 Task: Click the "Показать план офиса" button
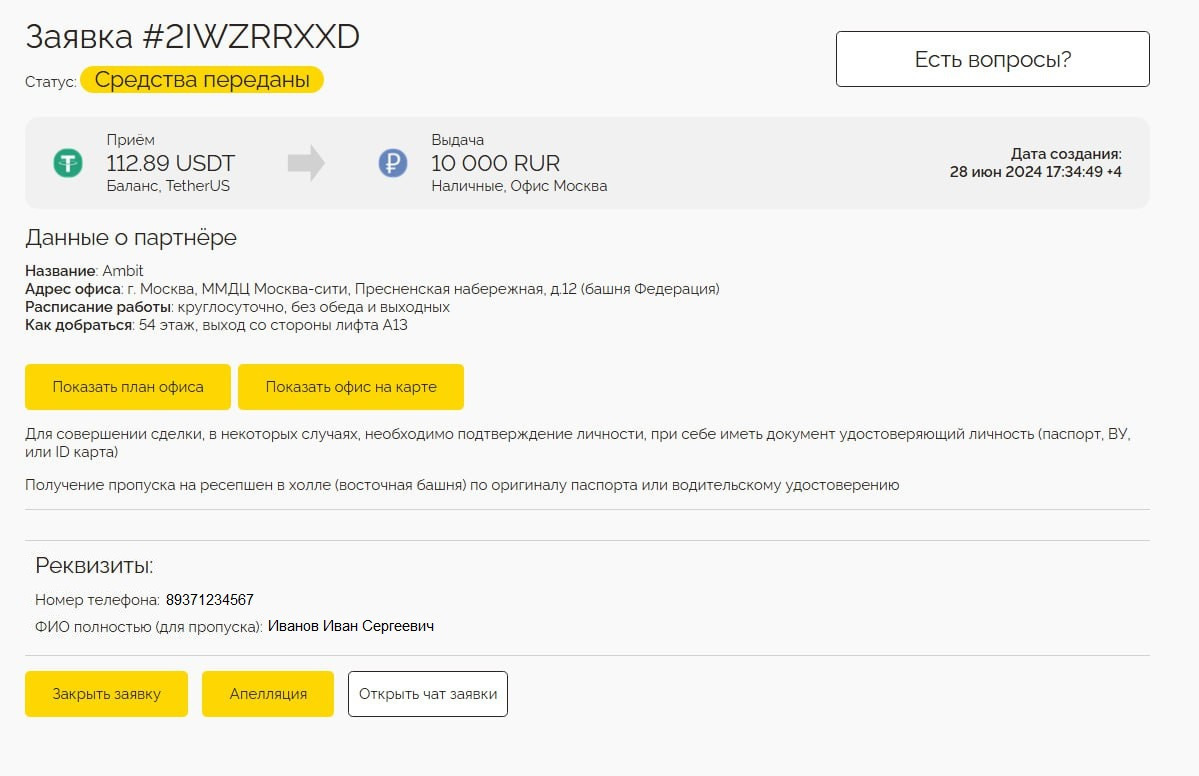128,387
